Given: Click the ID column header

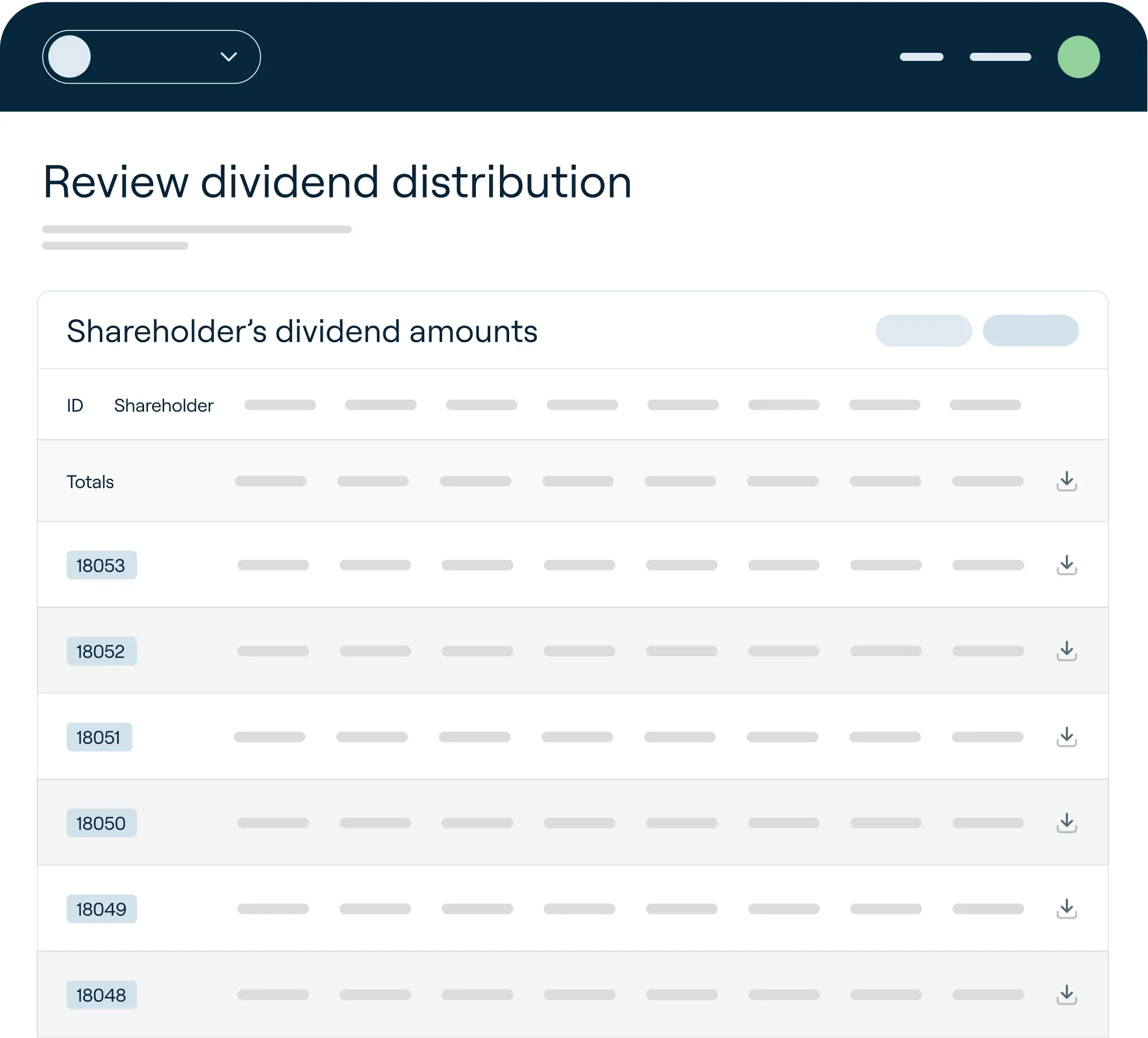Looking at the screenshot, I should click(75, 405).
